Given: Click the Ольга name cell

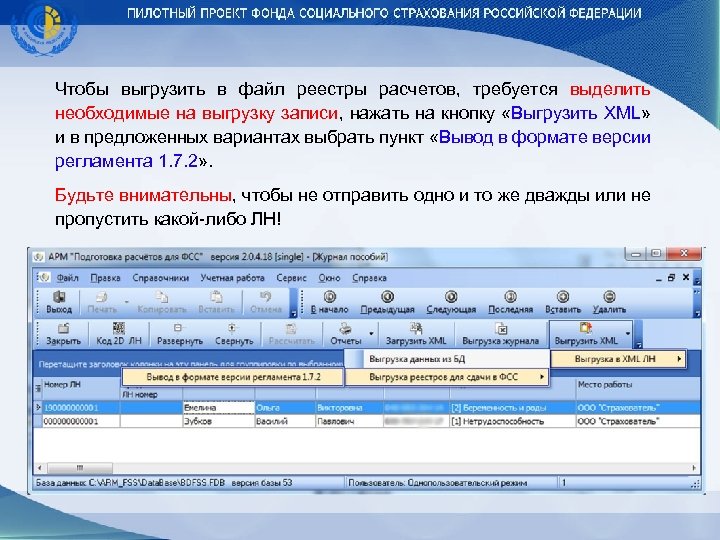Looking at the screenshot, I should 285,407.
